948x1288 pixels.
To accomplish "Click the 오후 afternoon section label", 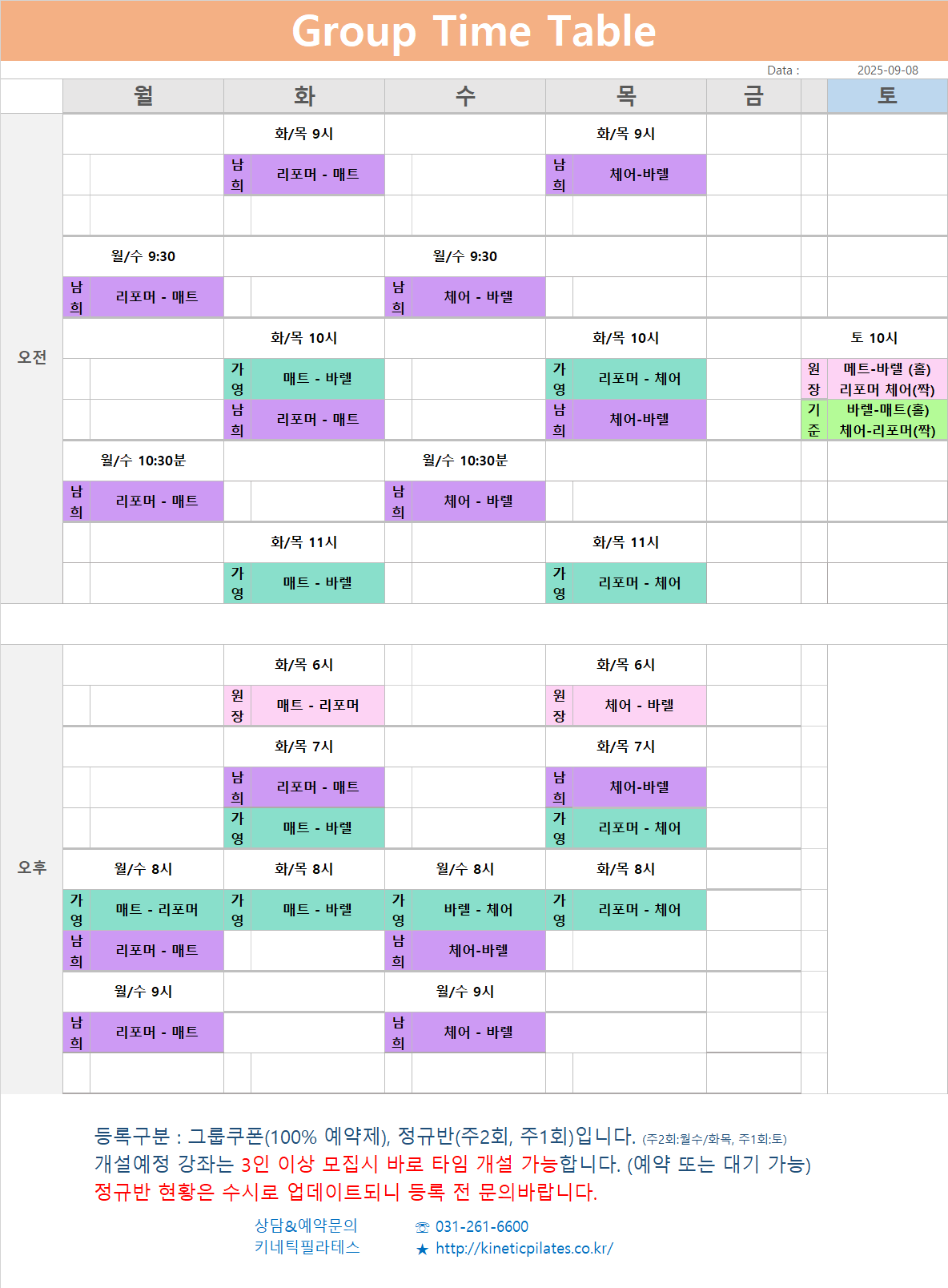I will pos(32,867).
